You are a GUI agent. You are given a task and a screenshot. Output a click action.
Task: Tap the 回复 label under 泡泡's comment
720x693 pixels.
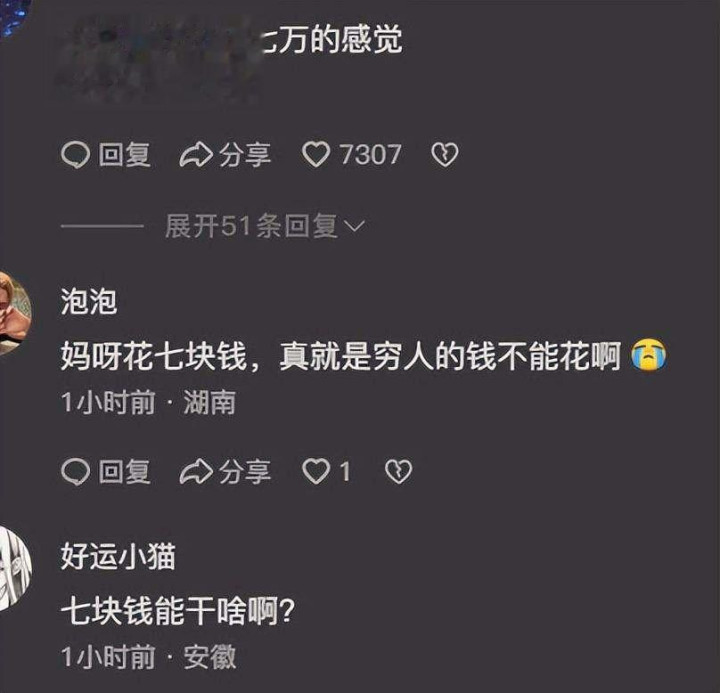click(x=124, y=472)
